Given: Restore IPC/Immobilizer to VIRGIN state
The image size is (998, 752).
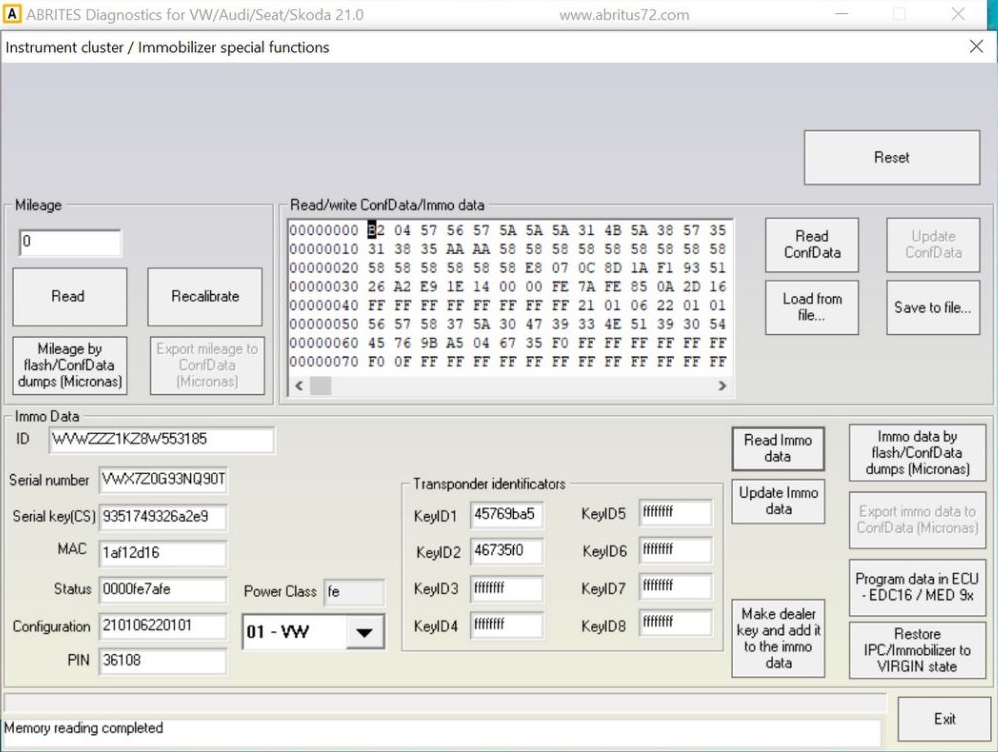Looking at the screenshot, I should pos(917,650).
